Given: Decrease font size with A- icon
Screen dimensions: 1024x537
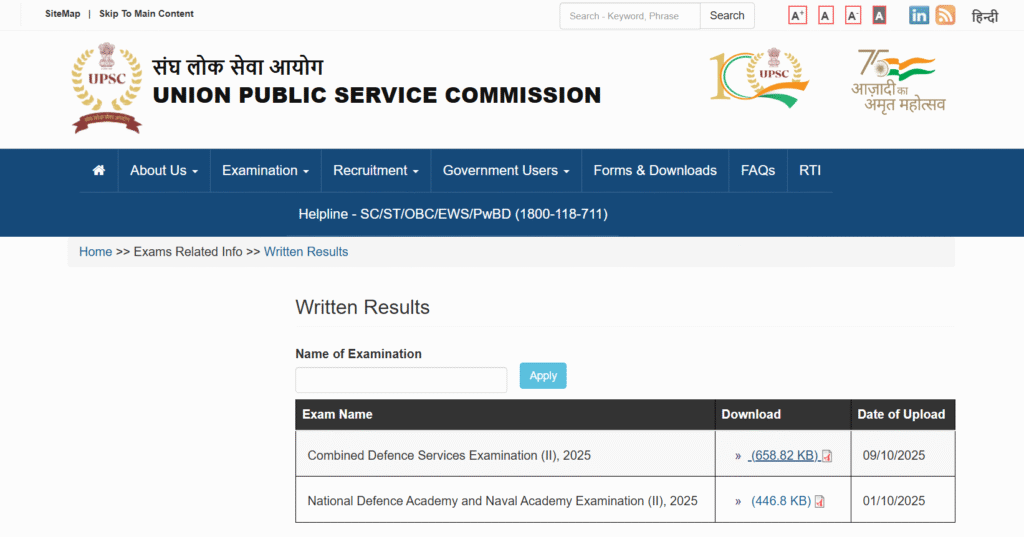Looking at the screenshot, I should click(852, 15).
